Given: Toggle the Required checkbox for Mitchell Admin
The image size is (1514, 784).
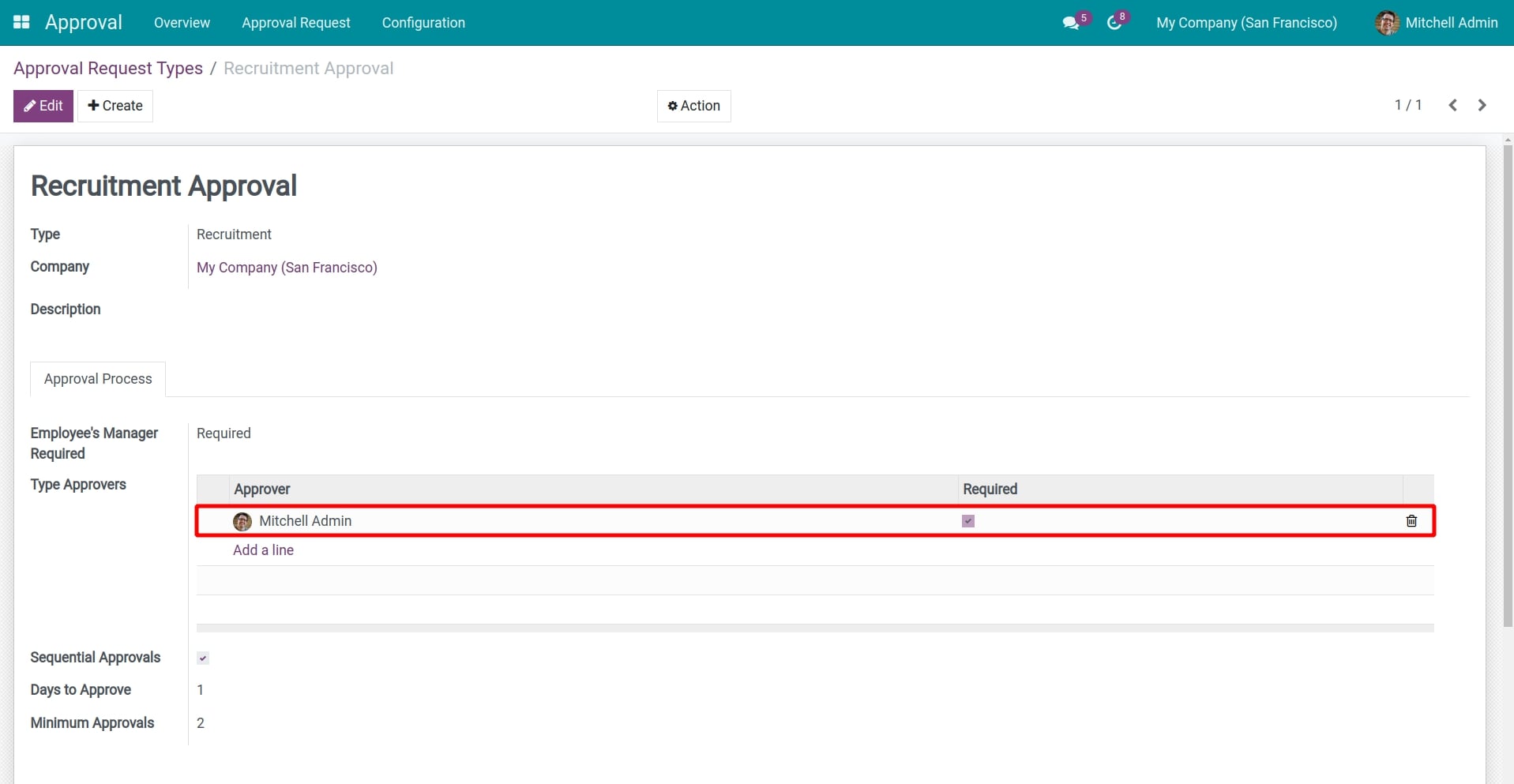Looking at the screenshot, I should 968,521.
